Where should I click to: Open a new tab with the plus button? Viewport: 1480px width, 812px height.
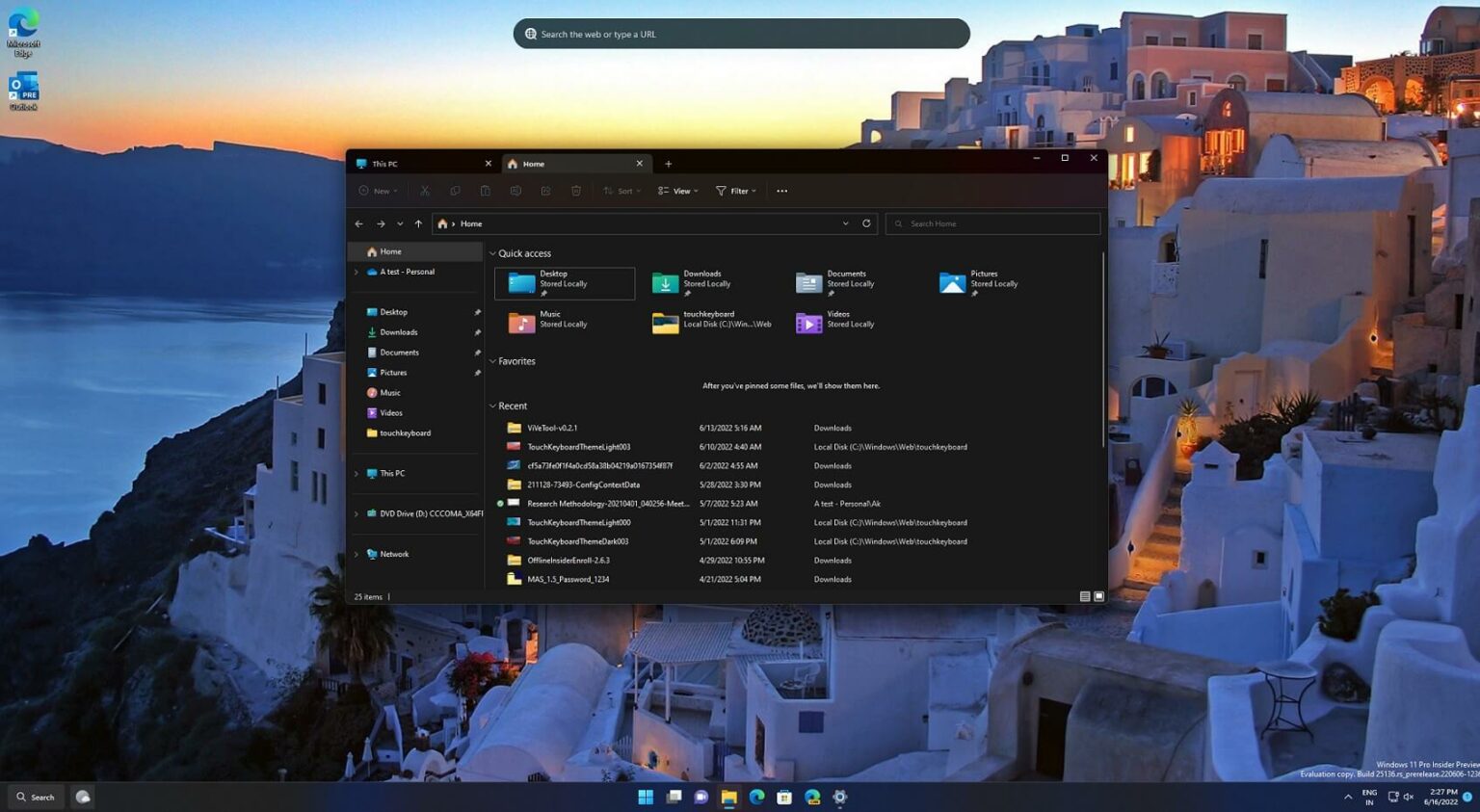(x=669, y=163)
